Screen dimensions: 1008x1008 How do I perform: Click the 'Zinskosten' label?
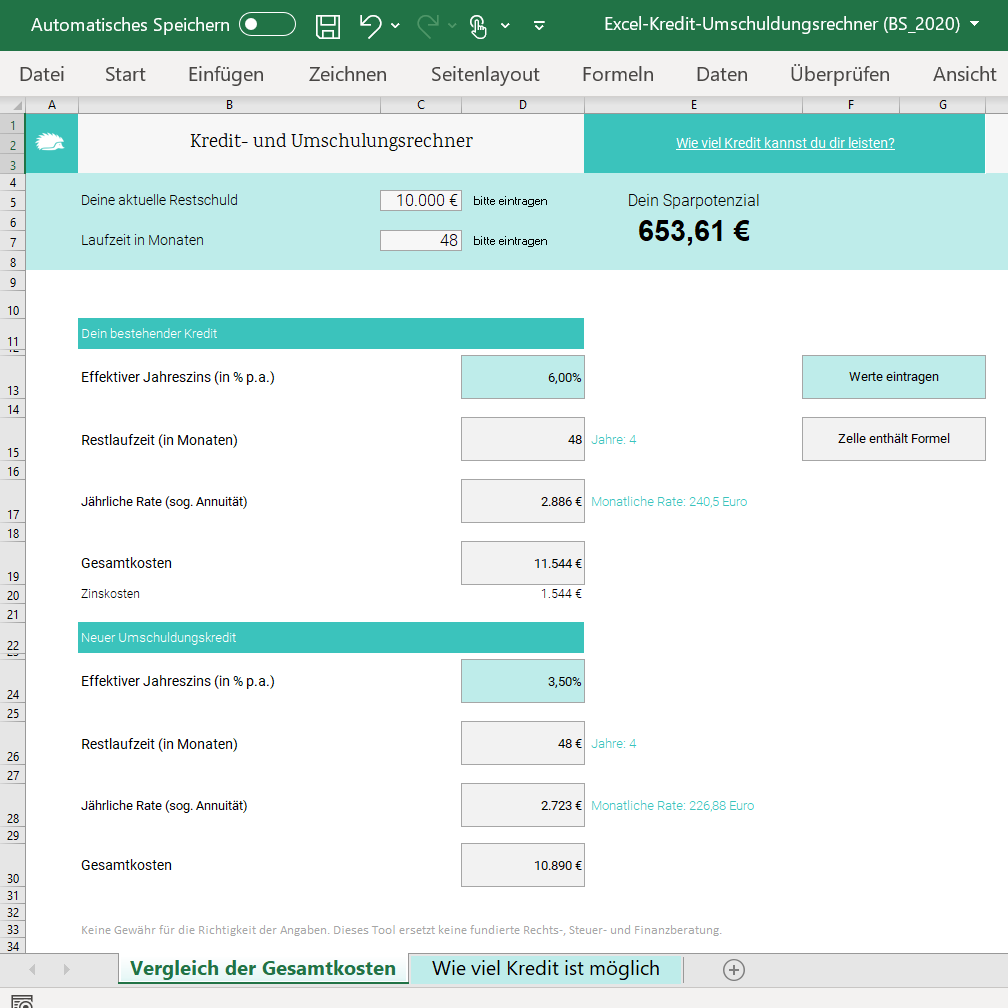110,593
